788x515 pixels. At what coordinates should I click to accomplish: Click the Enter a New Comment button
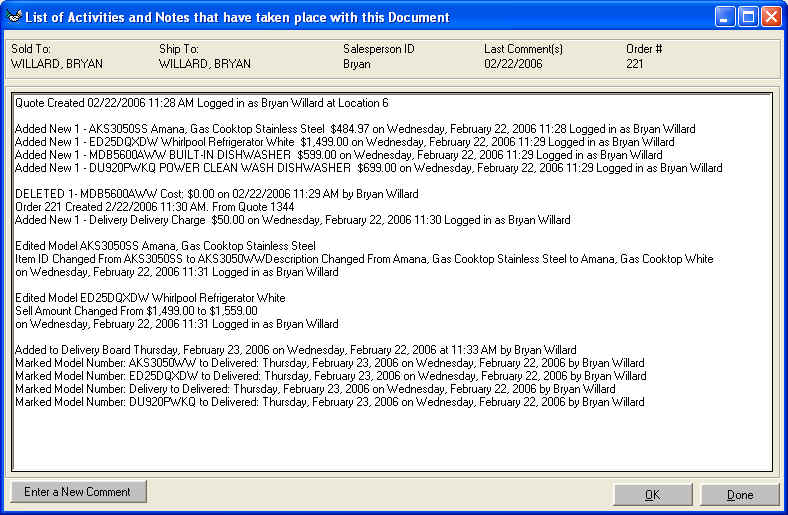[79, 492]
